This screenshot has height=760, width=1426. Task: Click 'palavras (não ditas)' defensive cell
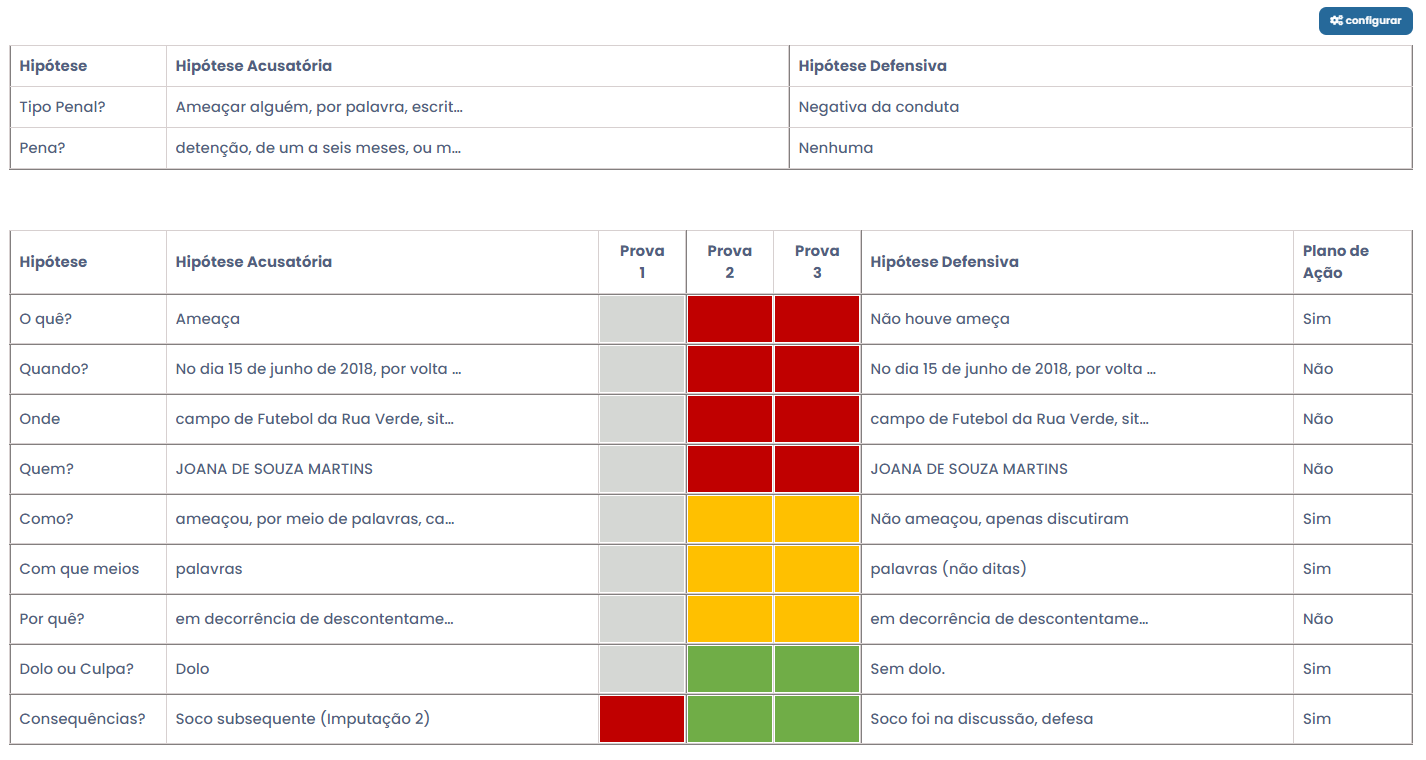click(948, 569)
